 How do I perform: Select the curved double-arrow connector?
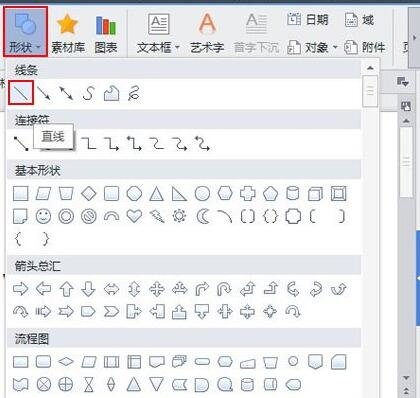202,143
